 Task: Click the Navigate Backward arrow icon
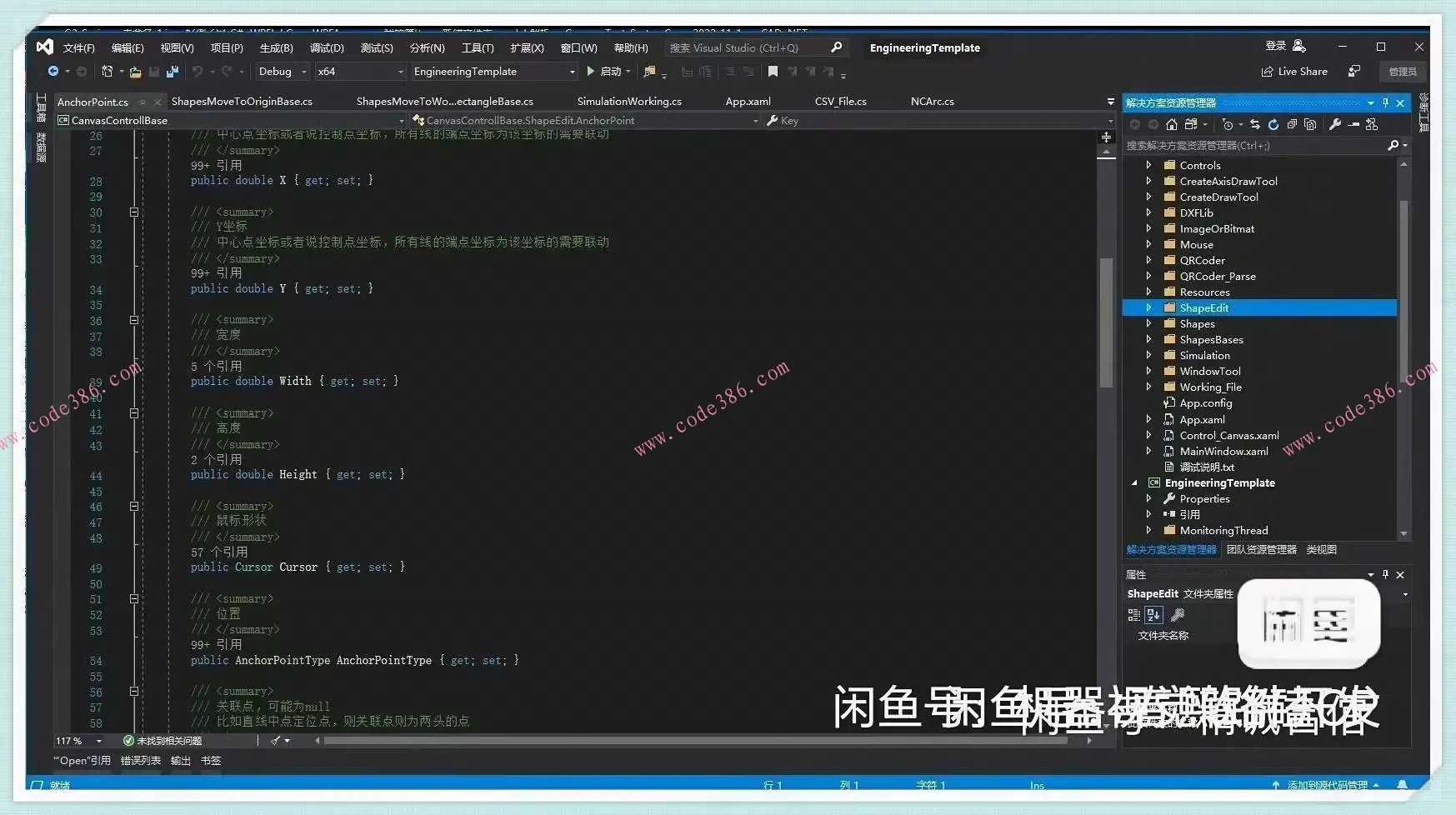point(53,72)
